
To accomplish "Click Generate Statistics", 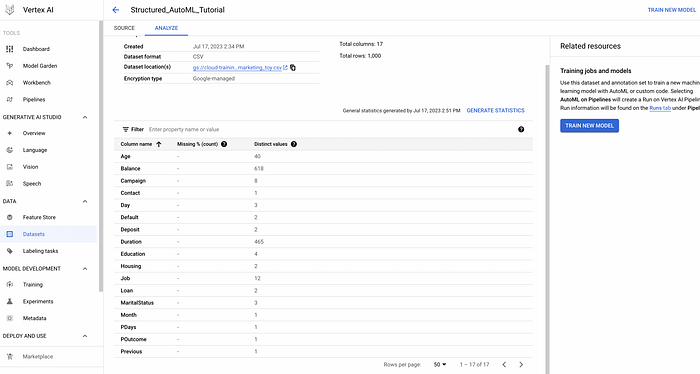I will pos(496,111).
